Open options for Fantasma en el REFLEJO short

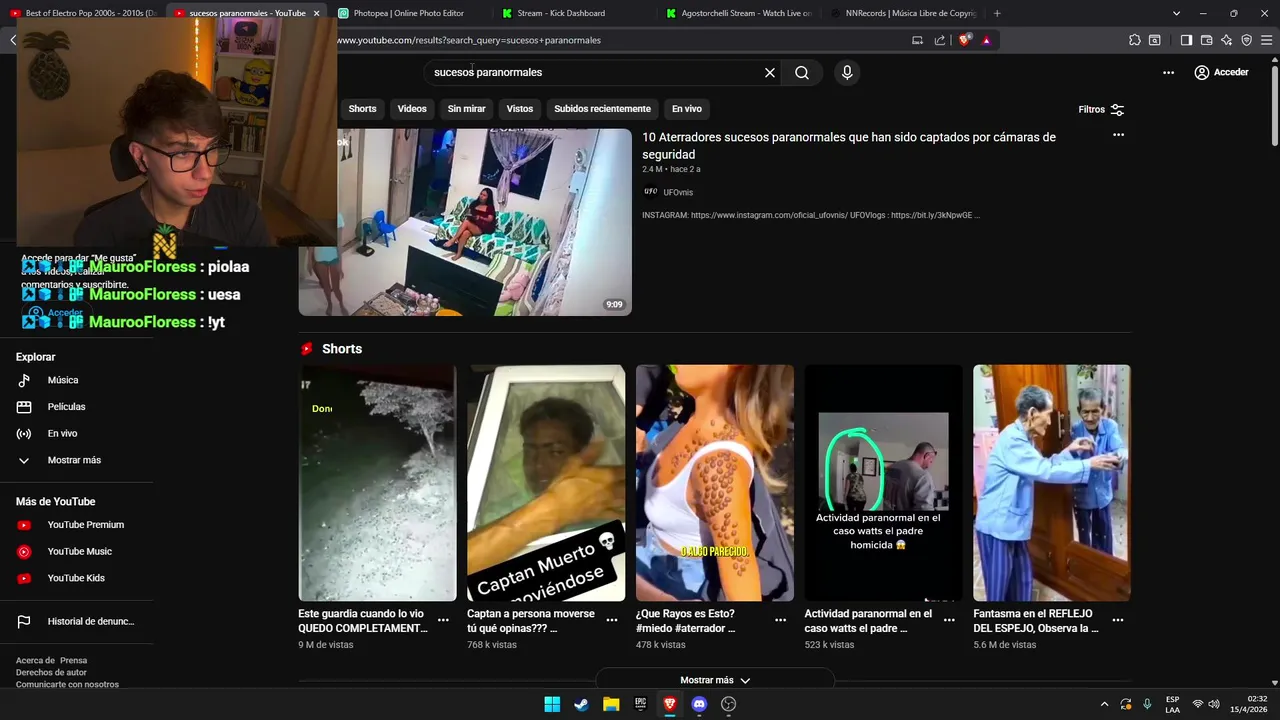point(1118,620)
